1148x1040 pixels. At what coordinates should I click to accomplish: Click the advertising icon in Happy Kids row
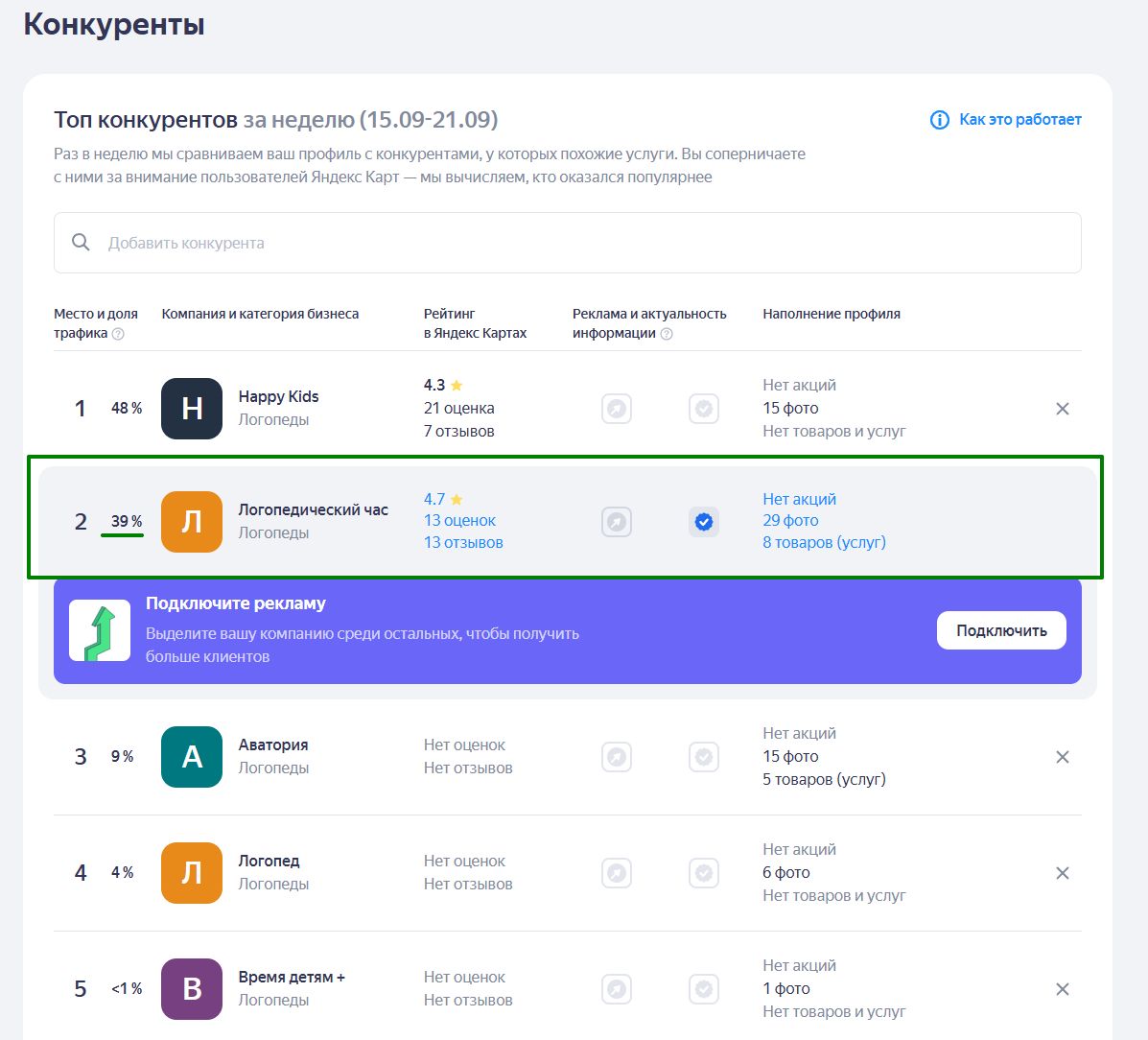pos(617,409)
